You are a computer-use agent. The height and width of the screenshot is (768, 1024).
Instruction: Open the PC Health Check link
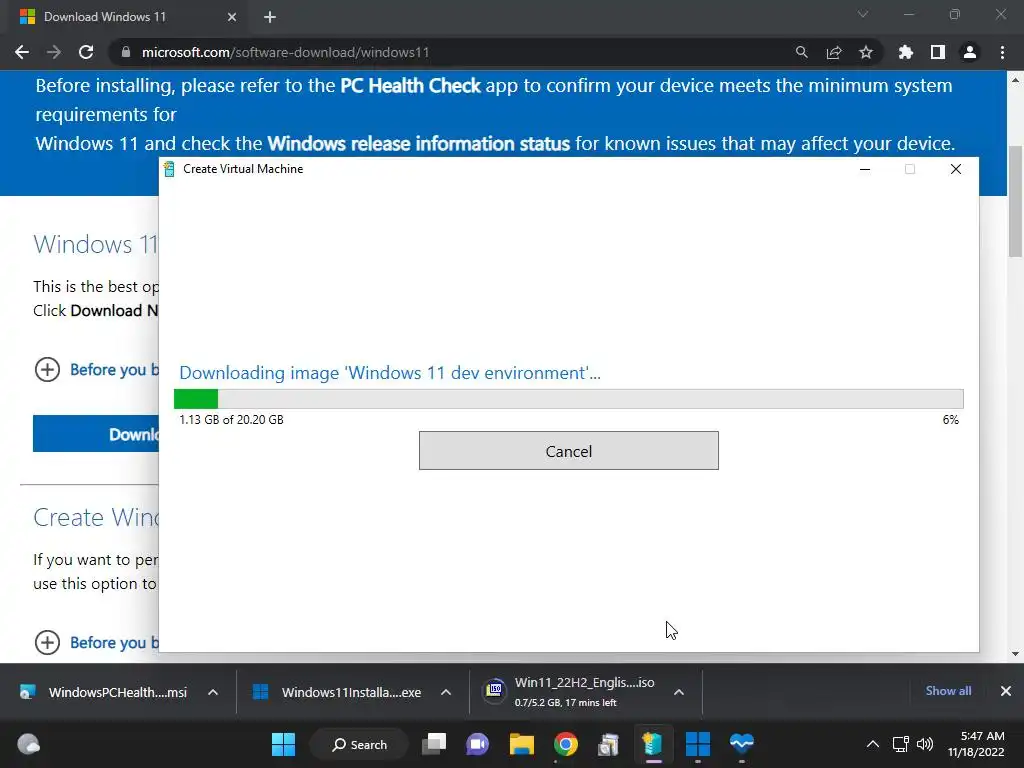(x=410, y=86)
